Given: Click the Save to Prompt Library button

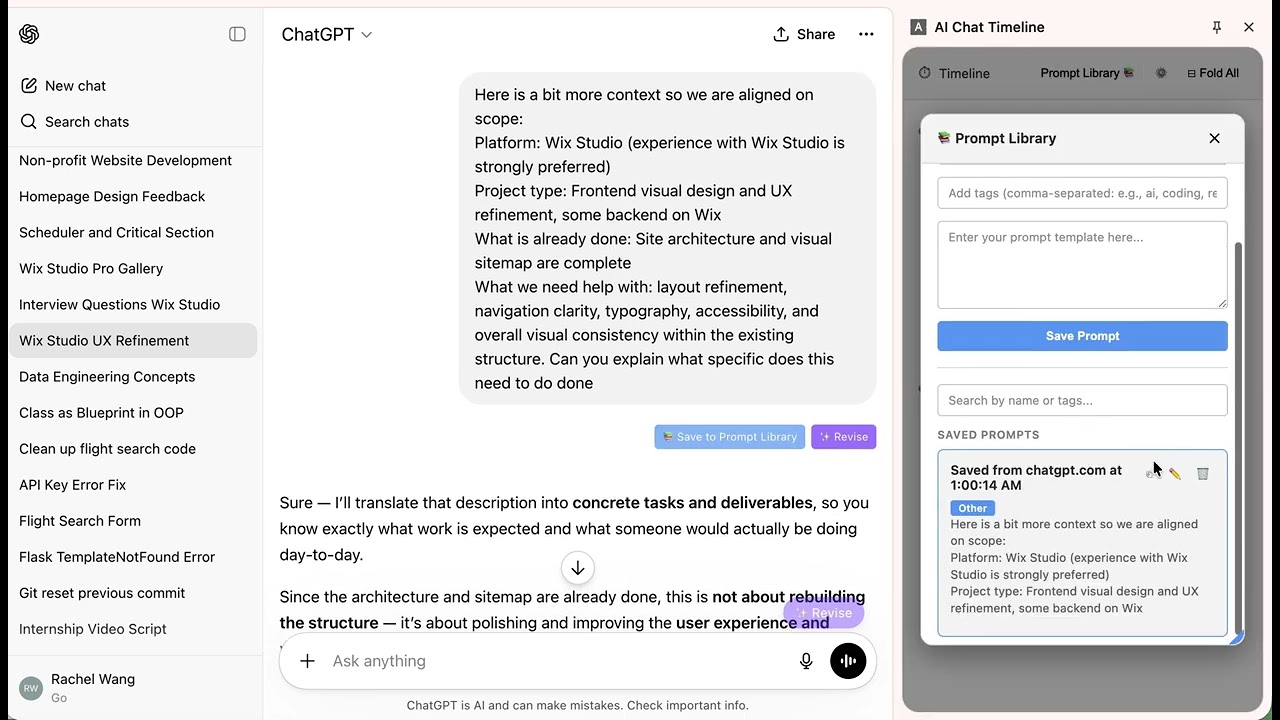Looking at the screenshot, I should click(x=730, y=437).
